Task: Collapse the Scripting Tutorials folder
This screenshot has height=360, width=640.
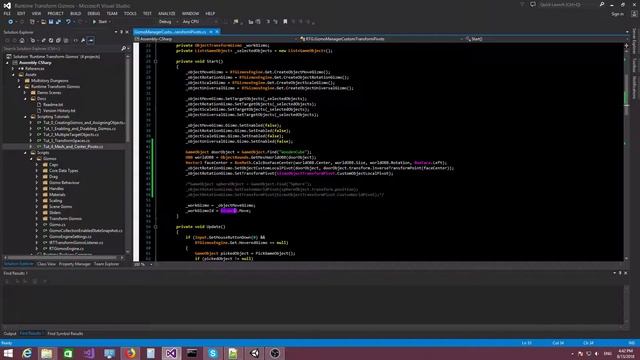Action: (25, 117)
